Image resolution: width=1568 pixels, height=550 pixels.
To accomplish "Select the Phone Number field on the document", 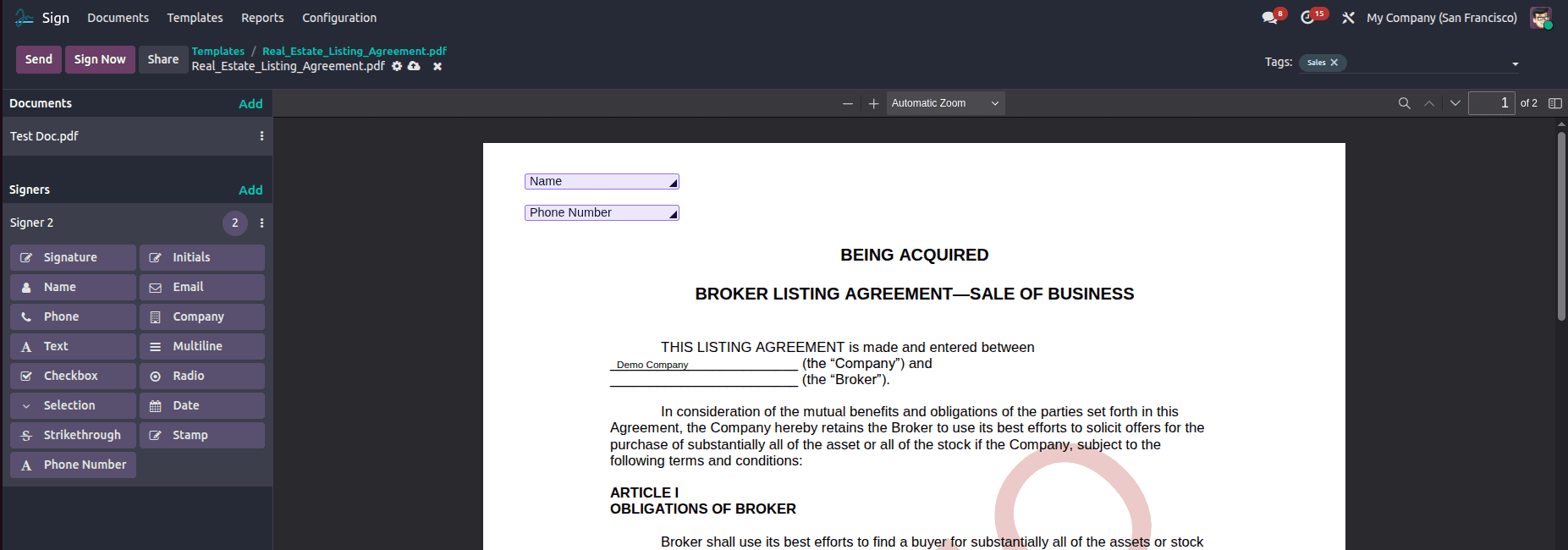I will 602,213.
